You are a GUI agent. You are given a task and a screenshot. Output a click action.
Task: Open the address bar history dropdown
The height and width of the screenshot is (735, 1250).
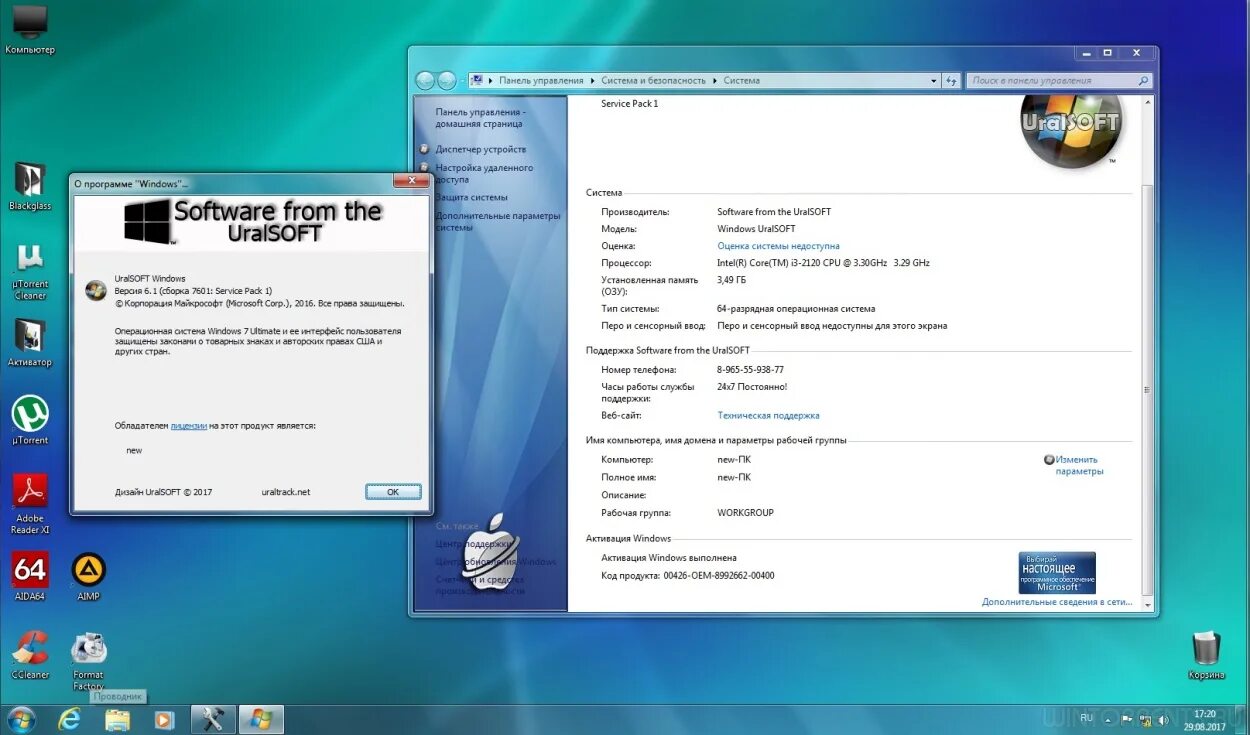934,81
